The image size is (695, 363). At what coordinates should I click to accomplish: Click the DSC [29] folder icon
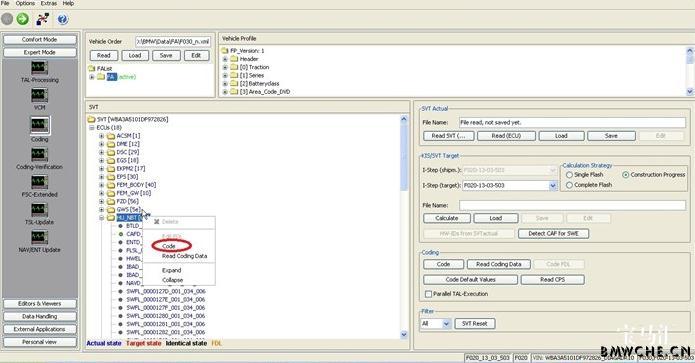111,152
